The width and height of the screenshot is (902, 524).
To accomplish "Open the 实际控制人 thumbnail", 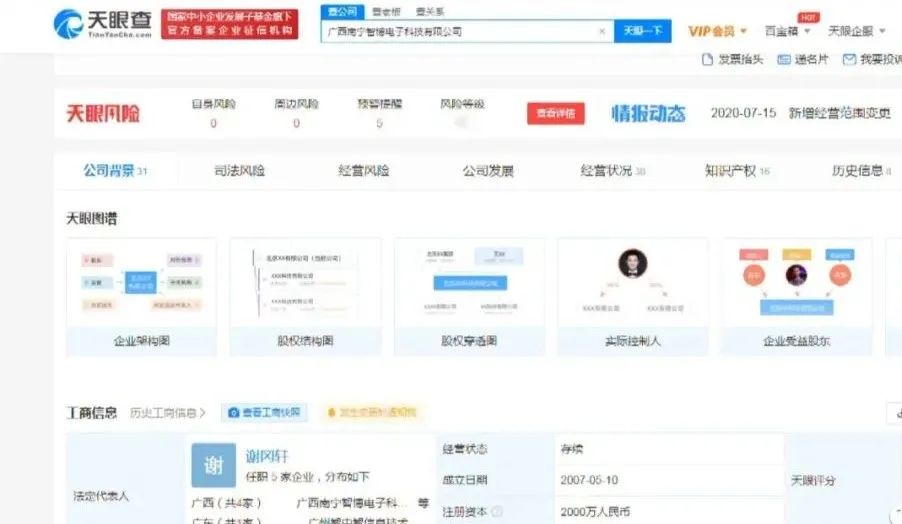I will pyautogui.click(x=633, y=297).
